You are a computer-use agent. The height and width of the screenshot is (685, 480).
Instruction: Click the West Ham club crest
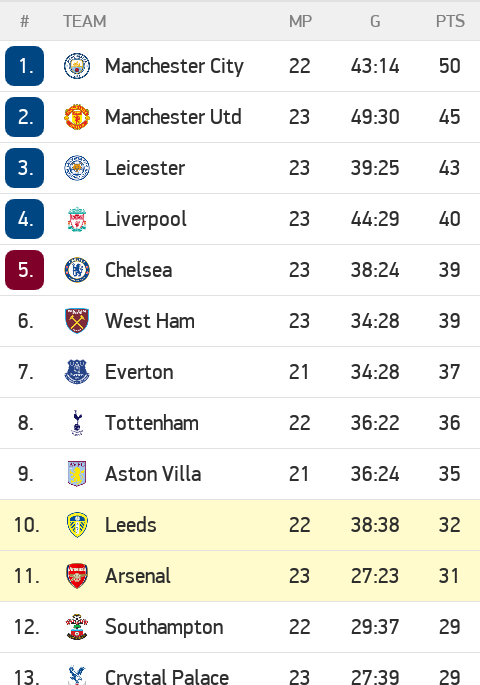[x=77, y=321]
